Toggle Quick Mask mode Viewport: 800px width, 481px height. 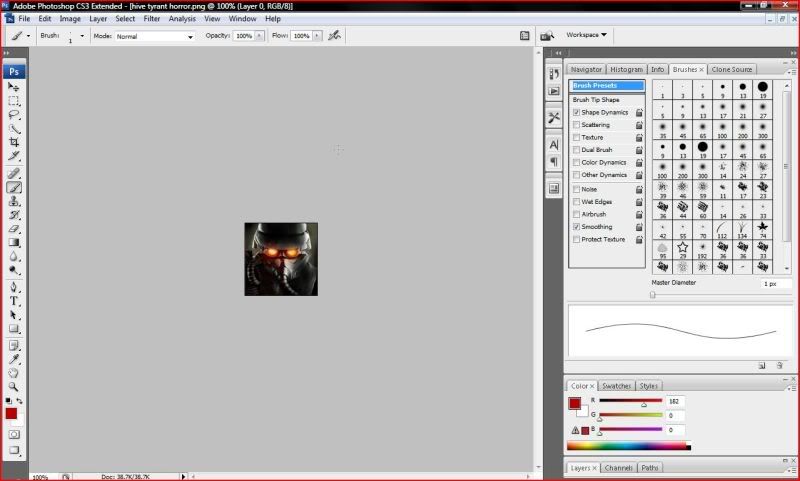tap(14, 435)
